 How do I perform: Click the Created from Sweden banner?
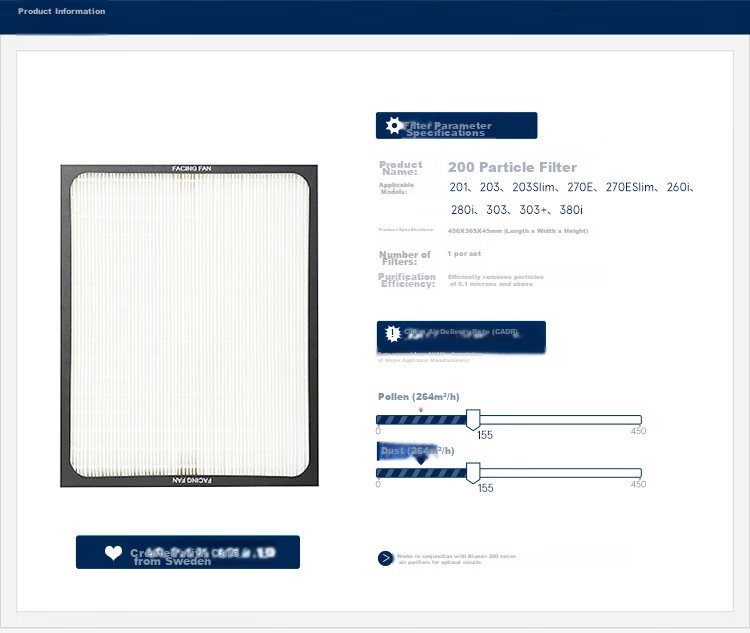(188, 552)
